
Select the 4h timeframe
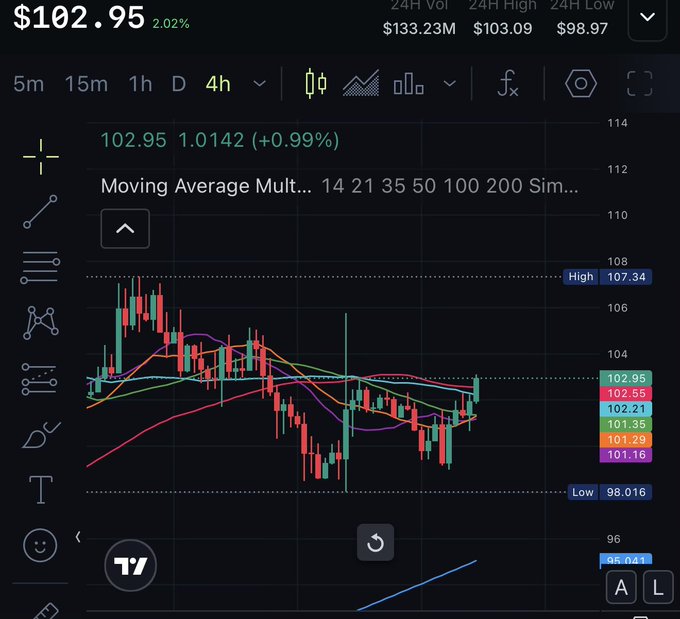218,84
